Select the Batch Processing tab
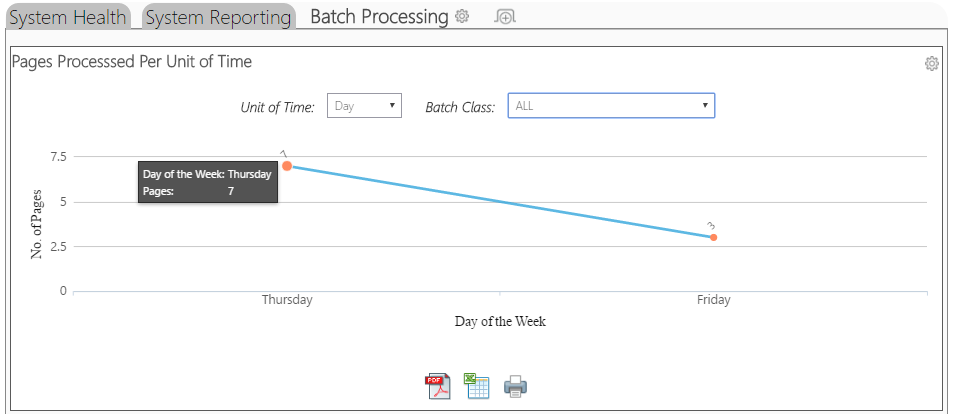This screenshot has width=954, height=414. pyautogui.click(x=379, y=16)
